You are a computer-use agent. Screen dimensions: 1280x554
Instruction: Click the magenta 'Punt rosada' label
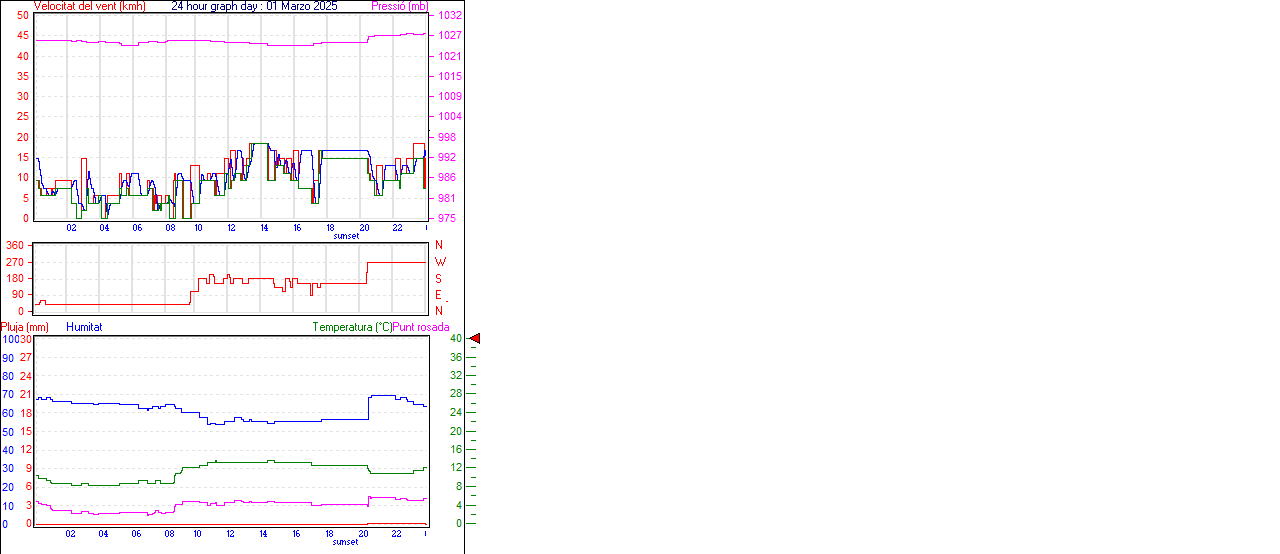click(421, 327)
